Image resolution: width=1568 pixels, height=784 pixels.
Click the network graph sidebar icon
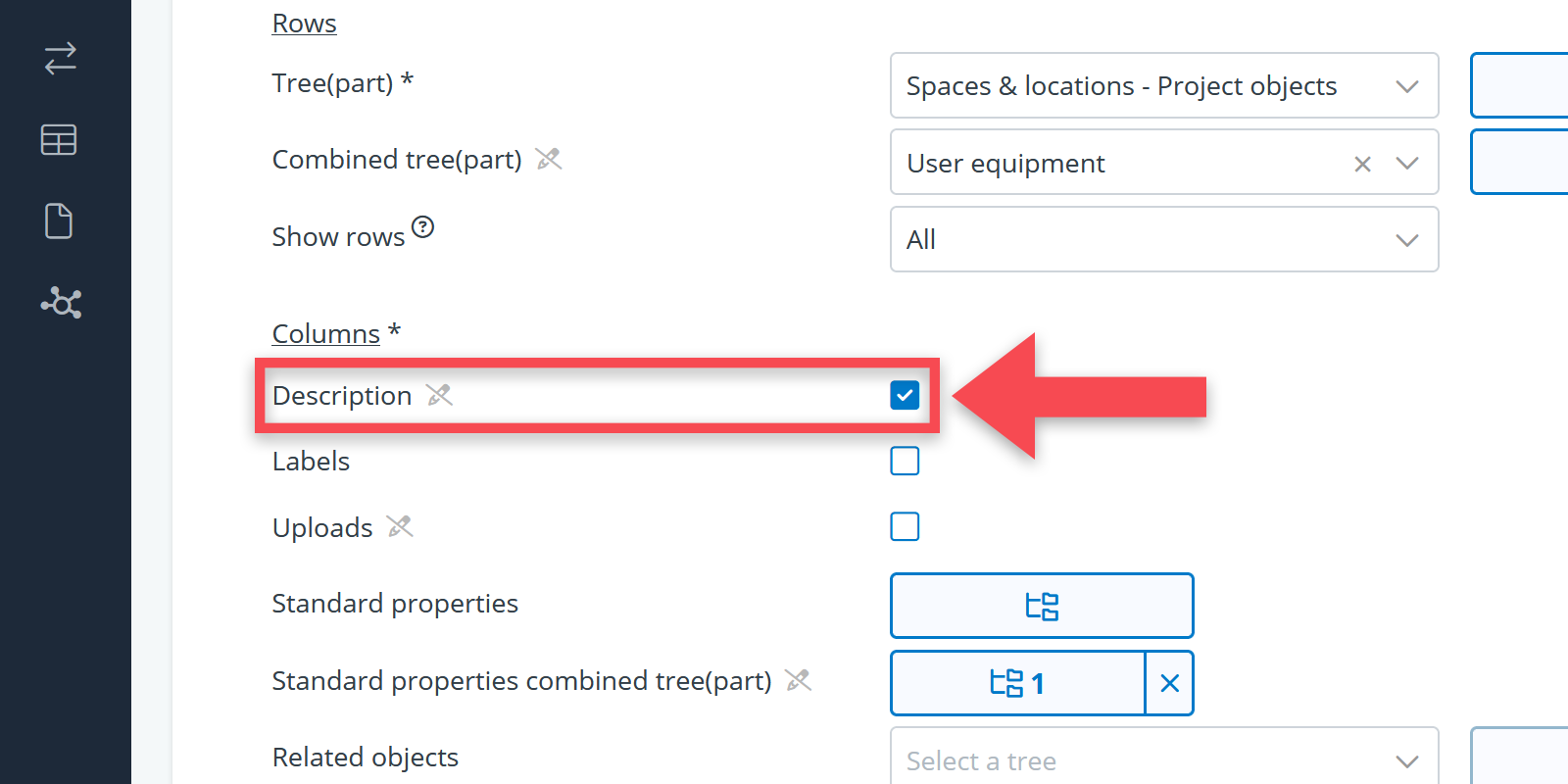point(61,303)
